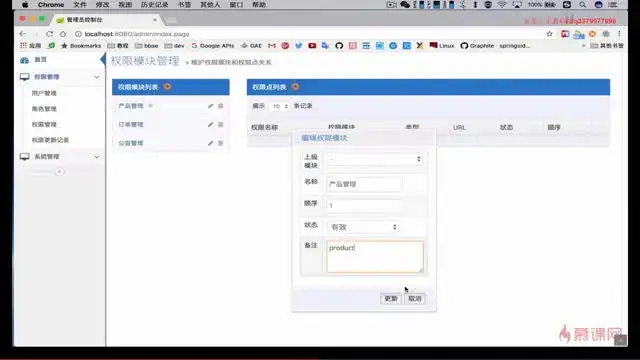Open the 其他书签 folder

607,46
